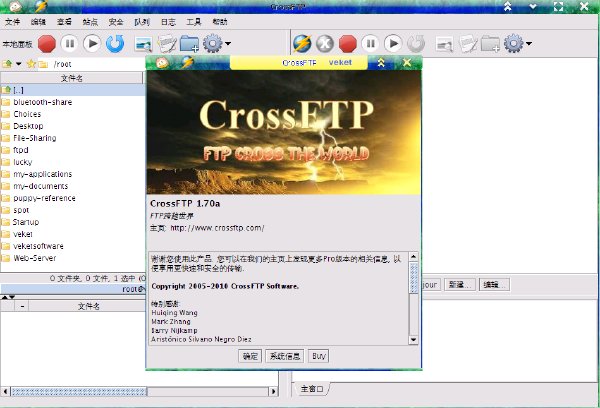Click the remote disconnect X icon

pyautogui.click(x=325, y=44)
